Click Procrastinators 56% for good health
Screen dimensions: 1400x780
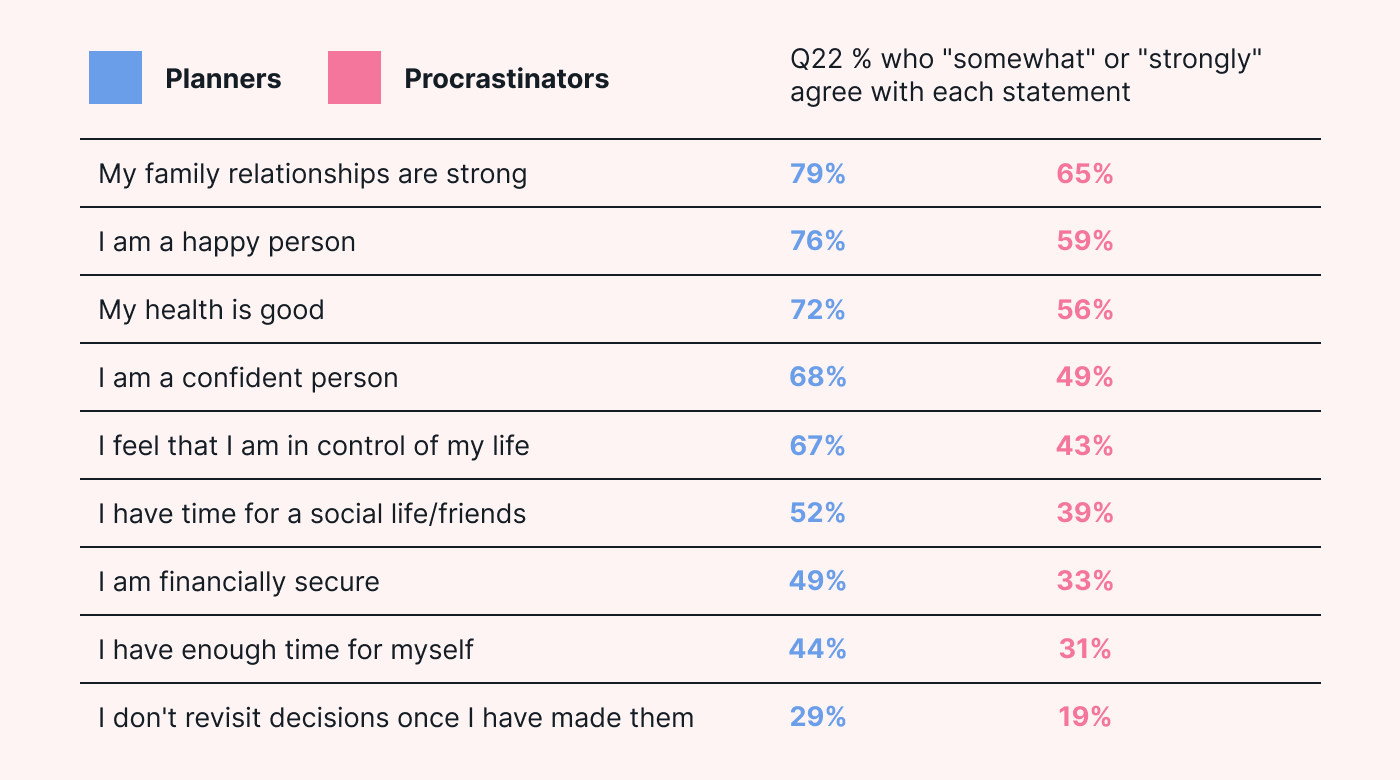point(1085,310)
